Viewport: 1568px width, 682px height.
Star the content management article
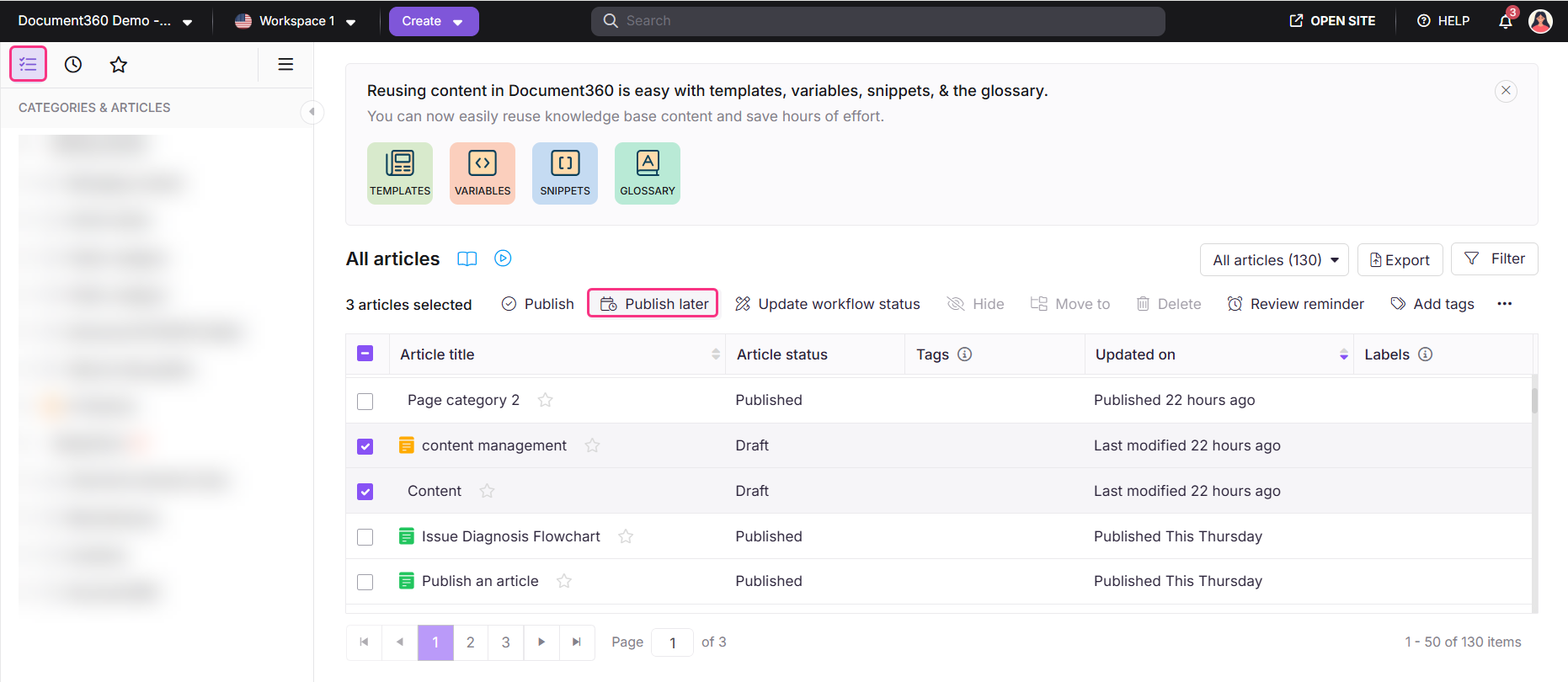[x=593, y=445]
